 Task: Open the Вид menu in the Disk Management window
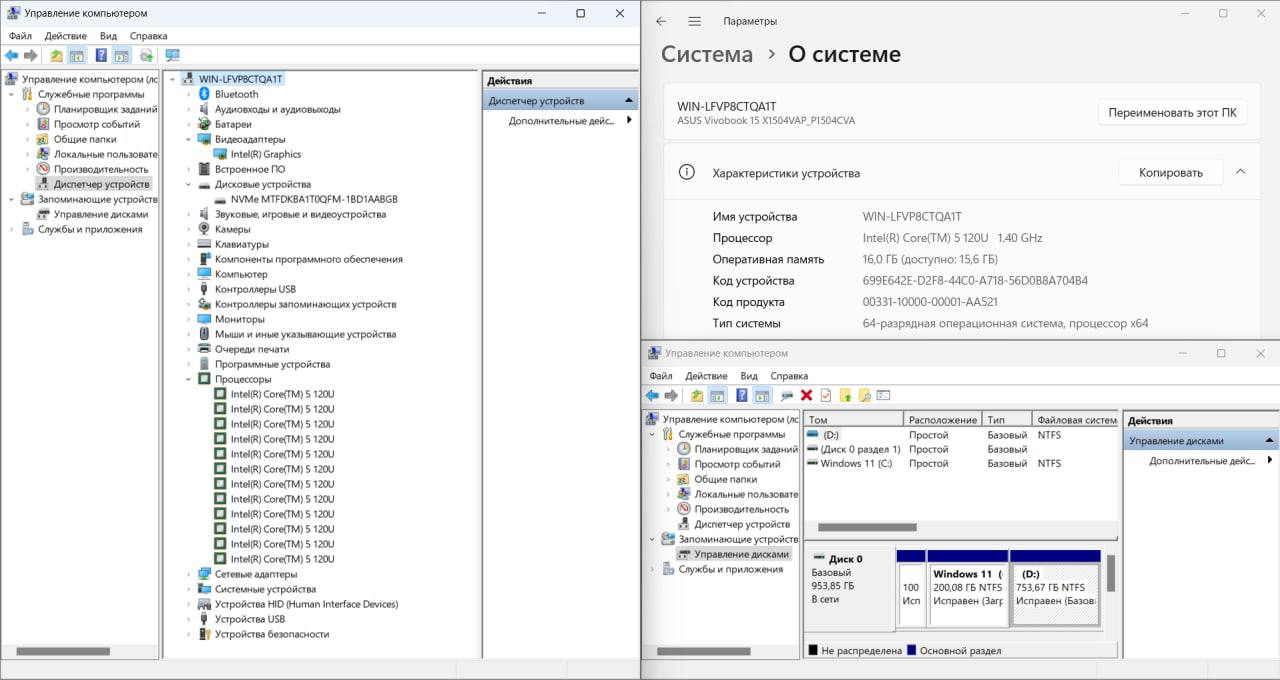[749, 375]
